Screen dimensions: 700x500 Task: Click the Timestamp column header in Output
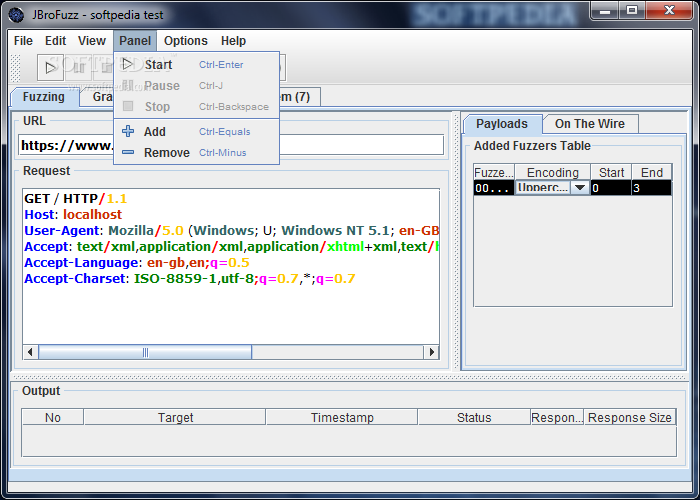coord(342,417)
